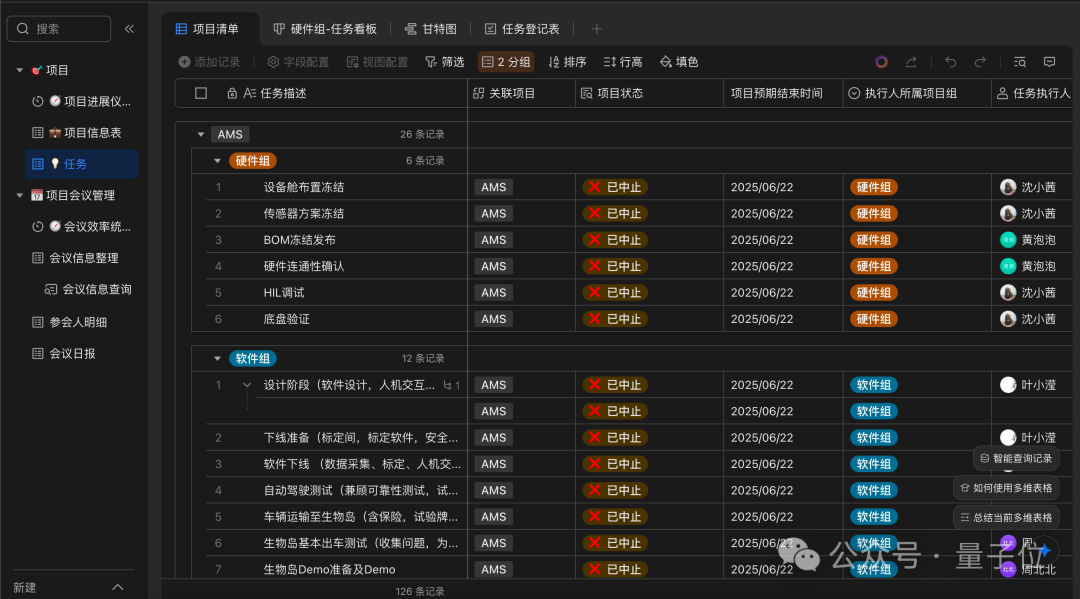1080x599 pixels.
Task: Collapse the 硬件组 group
Action: 217,161
